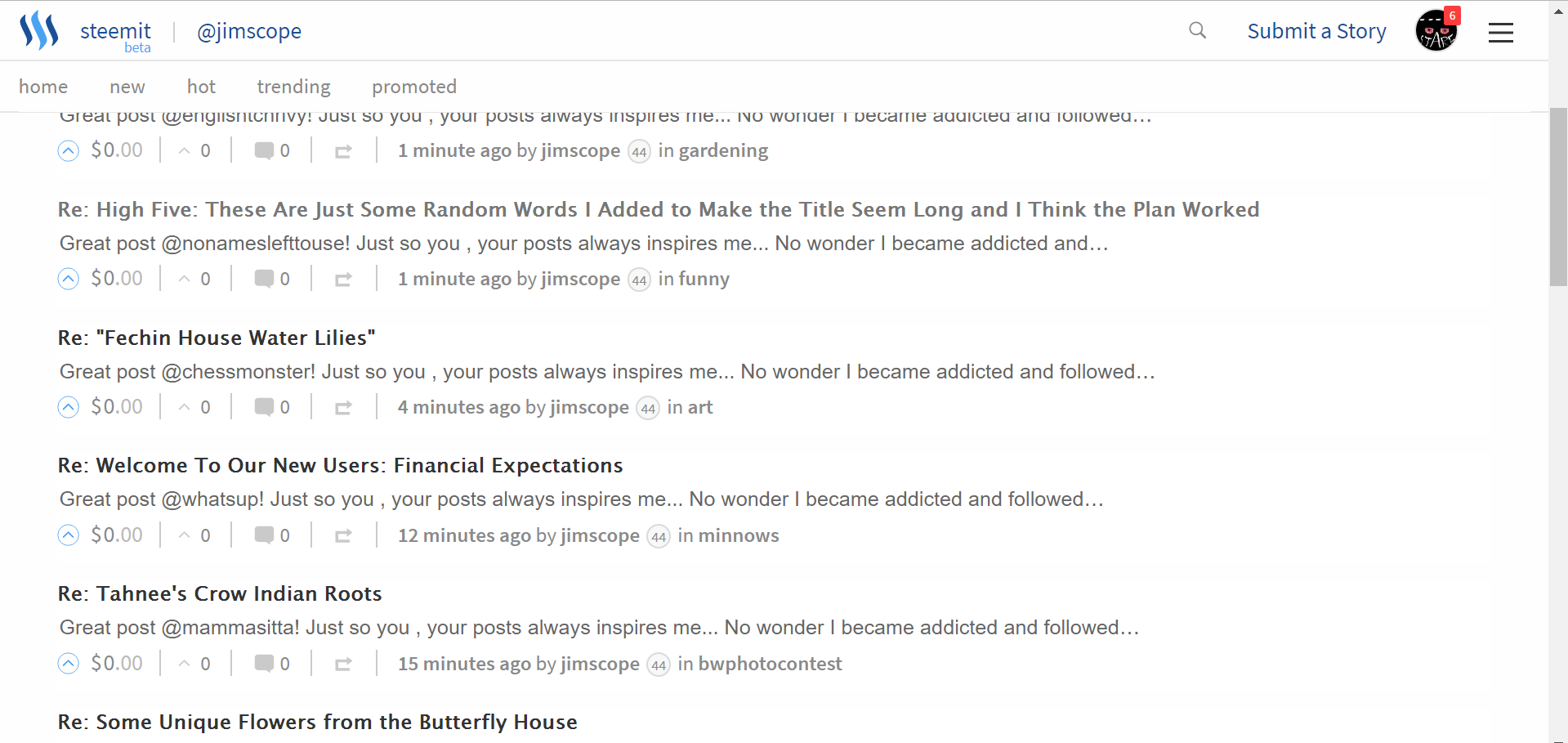Screen dimensions: 1568x743
Task: Upvote the 'Tahnee's Crow Indian Roots' reply
Action: point(68,663)
